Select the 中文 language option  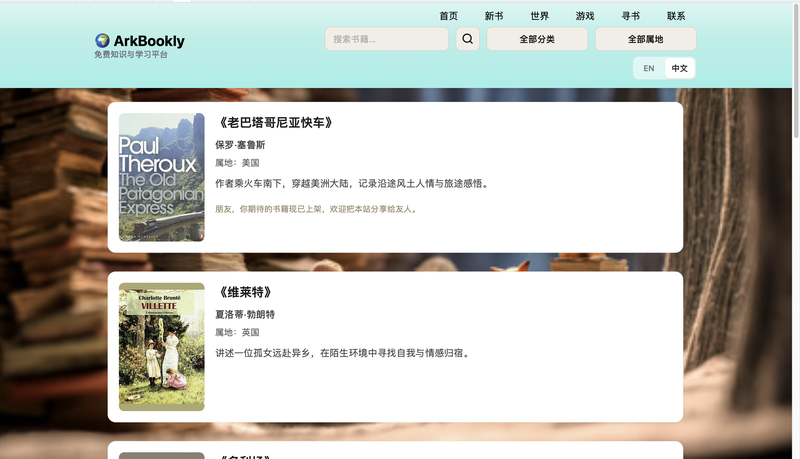[x=680, y=68]
